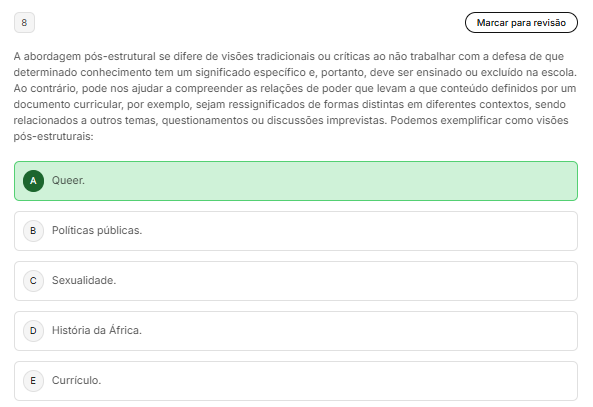Screen dimensions: 593x407
Task: Click the 'História da África.' answer text
Action: [x=97, y=330]
